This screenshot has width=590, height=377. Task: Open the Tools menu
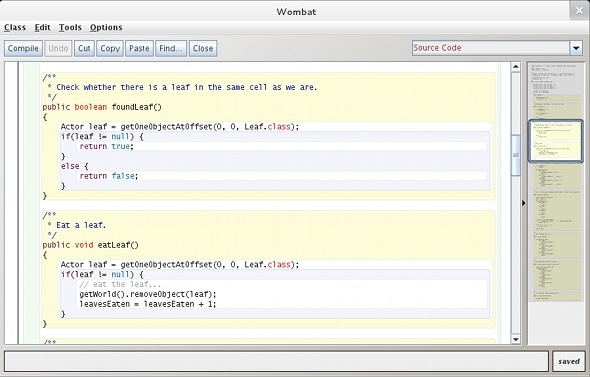tap(70, 27)
